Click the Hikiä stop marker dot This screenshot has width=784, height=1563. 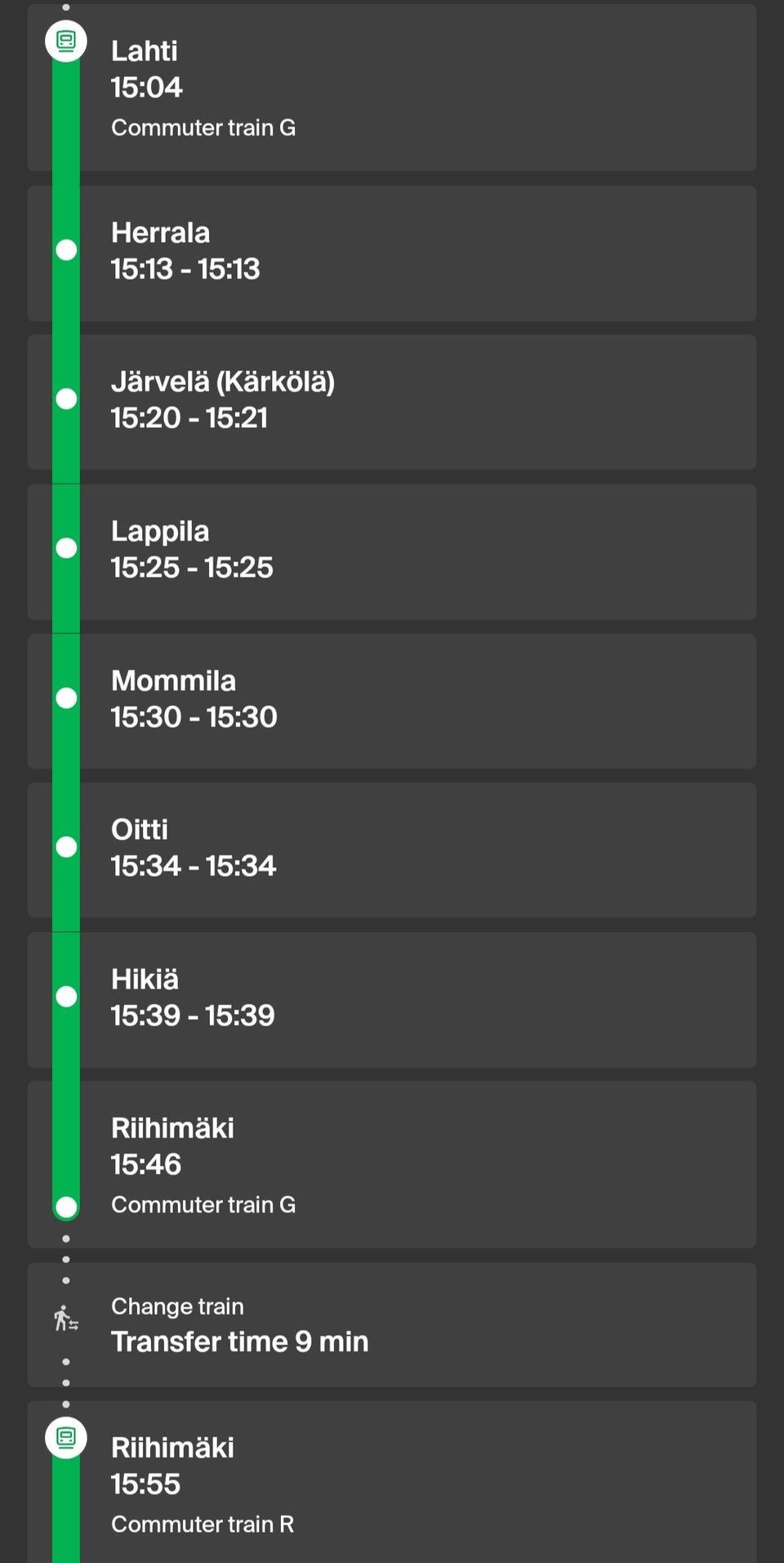click(x=66, y=996)
